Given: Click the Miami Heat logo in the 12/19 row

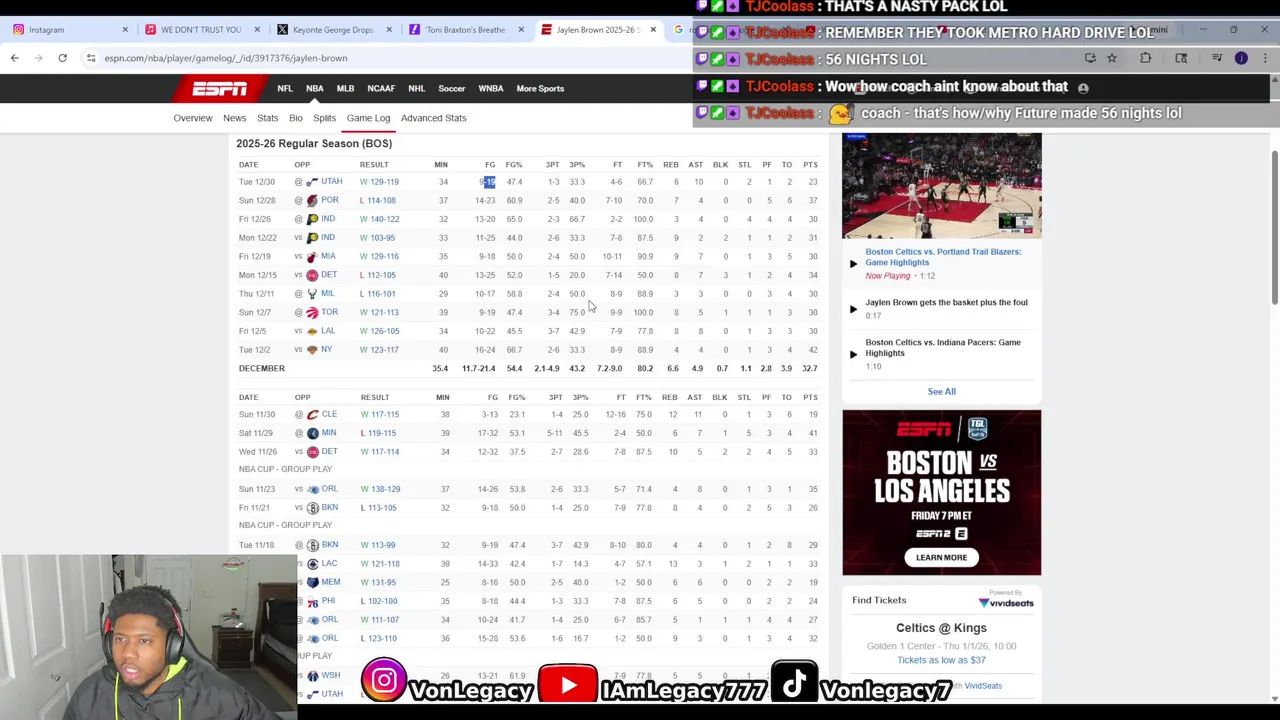Looking at the screenshot, I should pos(312,257).
